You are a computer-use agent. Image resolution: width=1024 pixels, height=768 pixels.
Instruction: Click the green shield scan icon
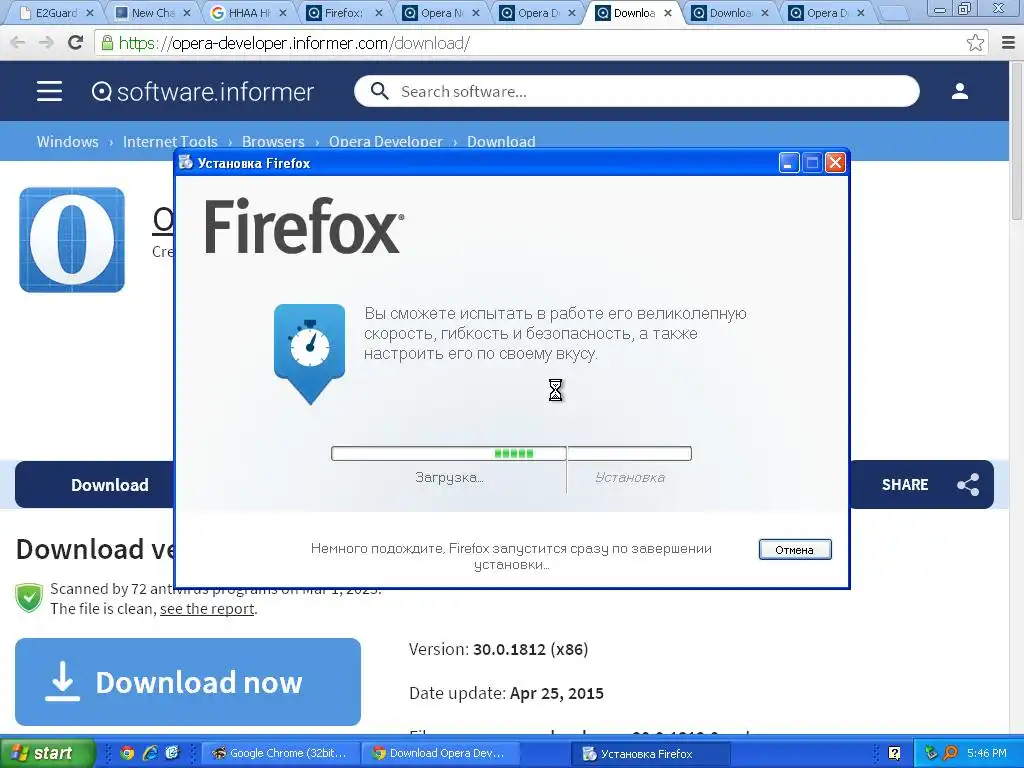point(29,598)
